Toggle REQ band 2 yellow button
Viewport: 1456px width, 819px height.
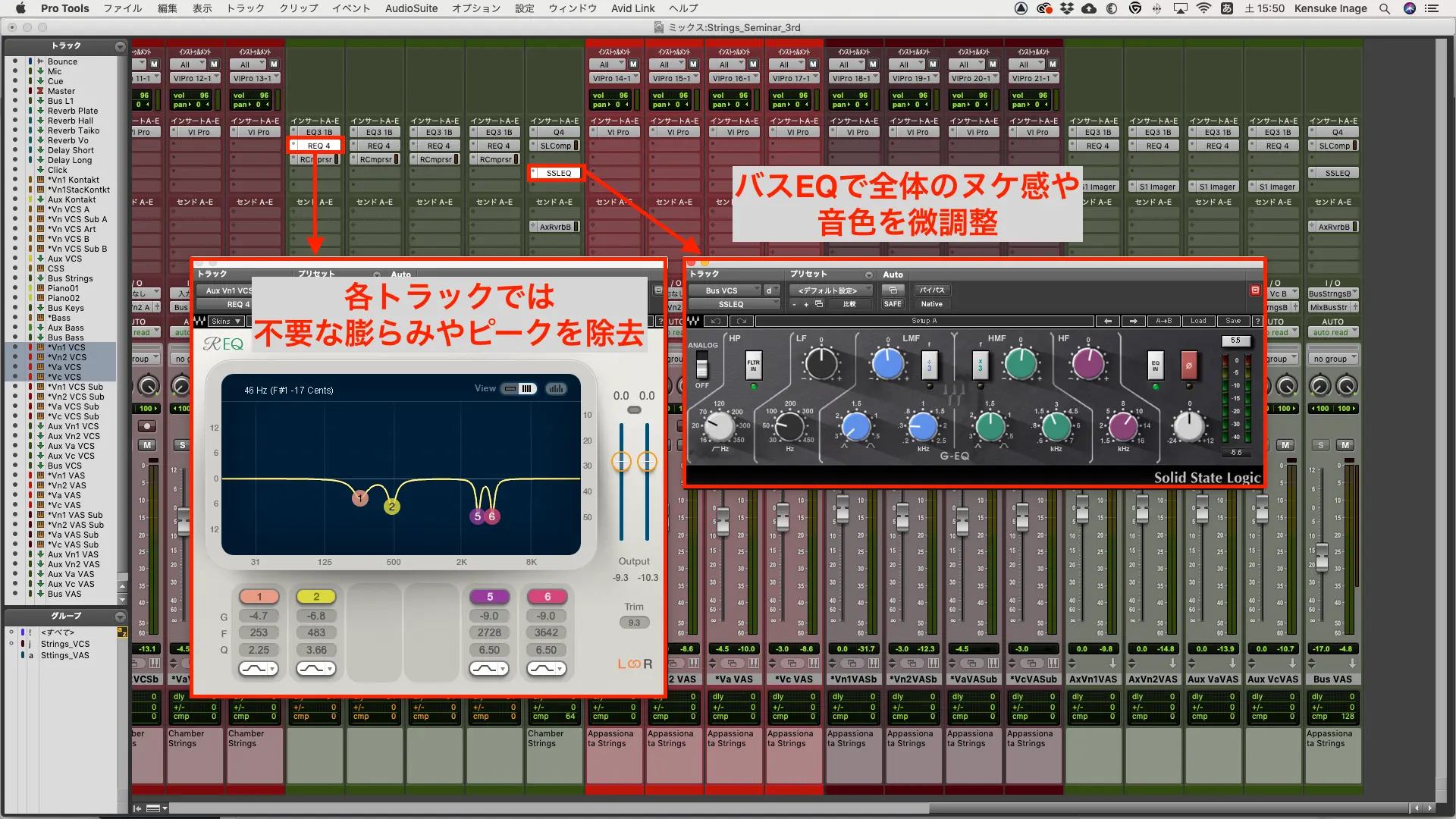[316, 597]
